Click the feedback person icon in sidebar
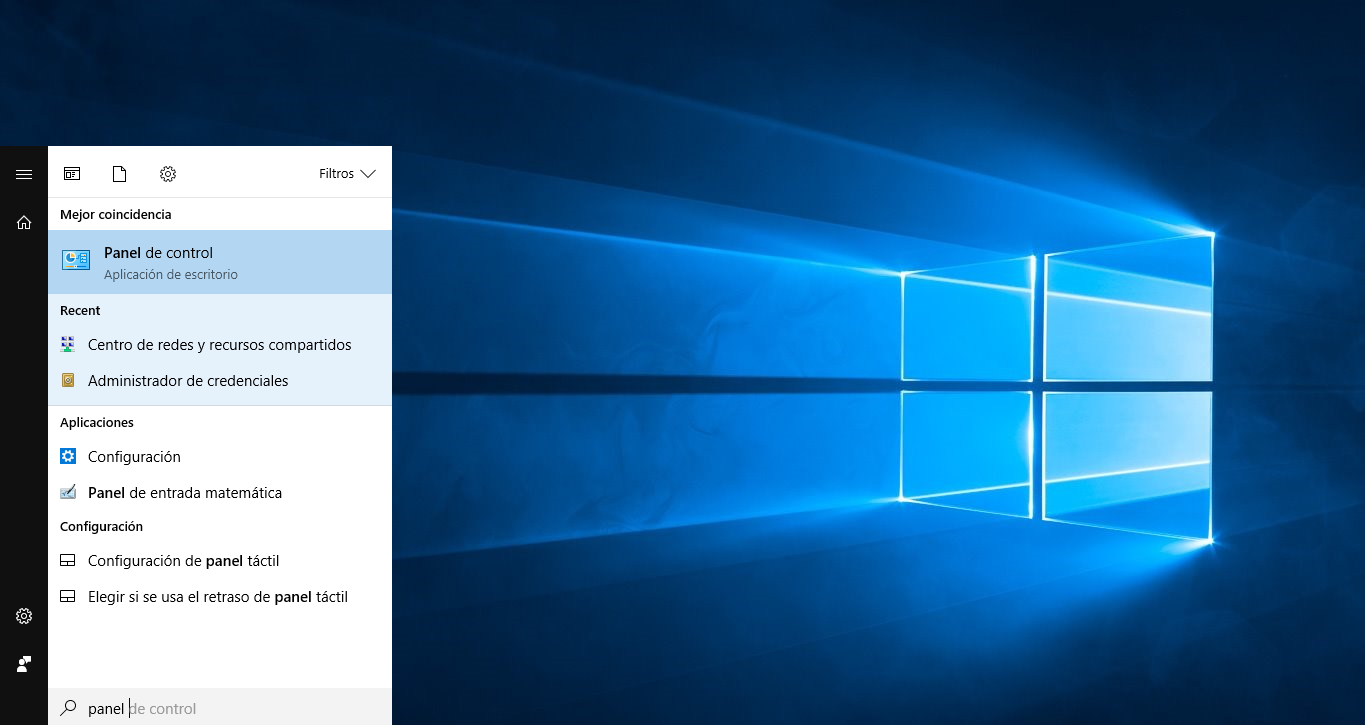Image resolution: width=1365 pixels, height=725 pixels. (x=24, y=664)
